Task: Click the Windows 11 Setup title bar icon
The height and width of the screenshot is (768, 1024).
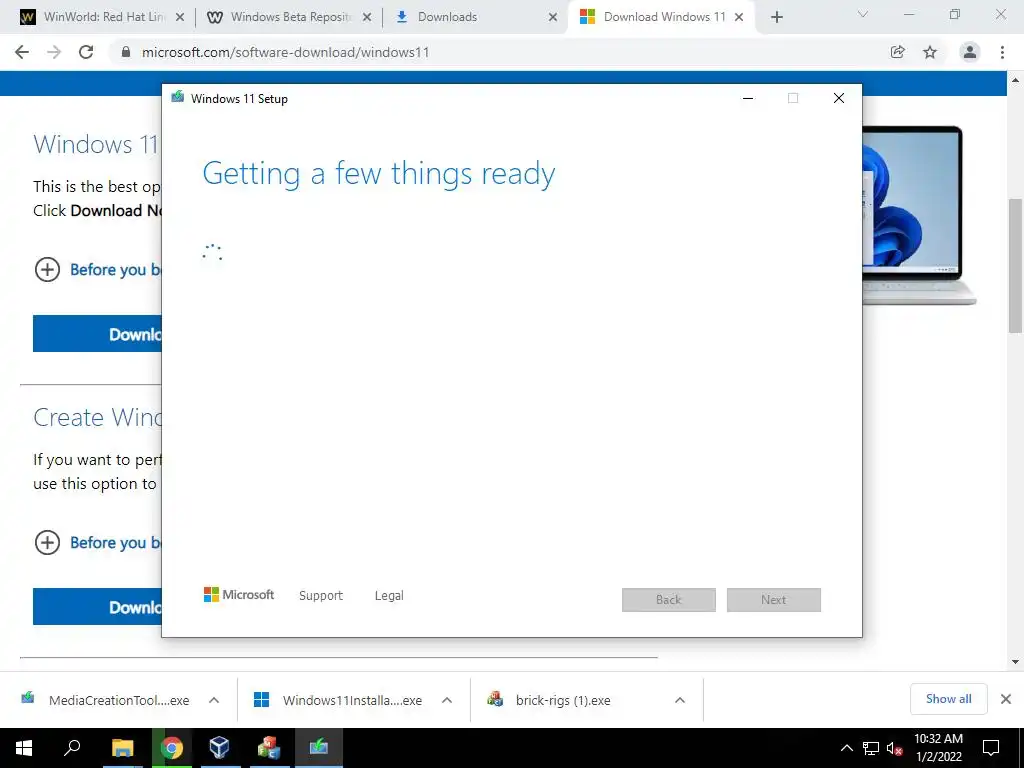Action: pyautogui.click(x=178, y=97)
